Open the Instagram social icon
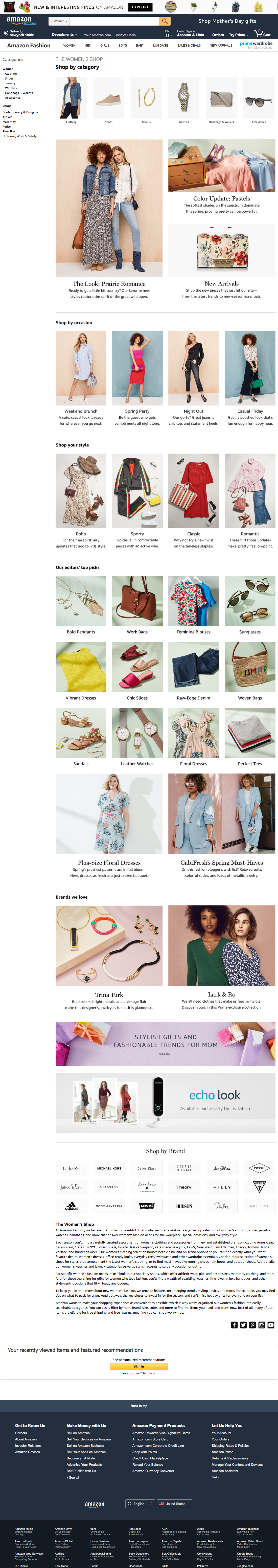This screenshot has height=1568, width=278. (262, 1325)
